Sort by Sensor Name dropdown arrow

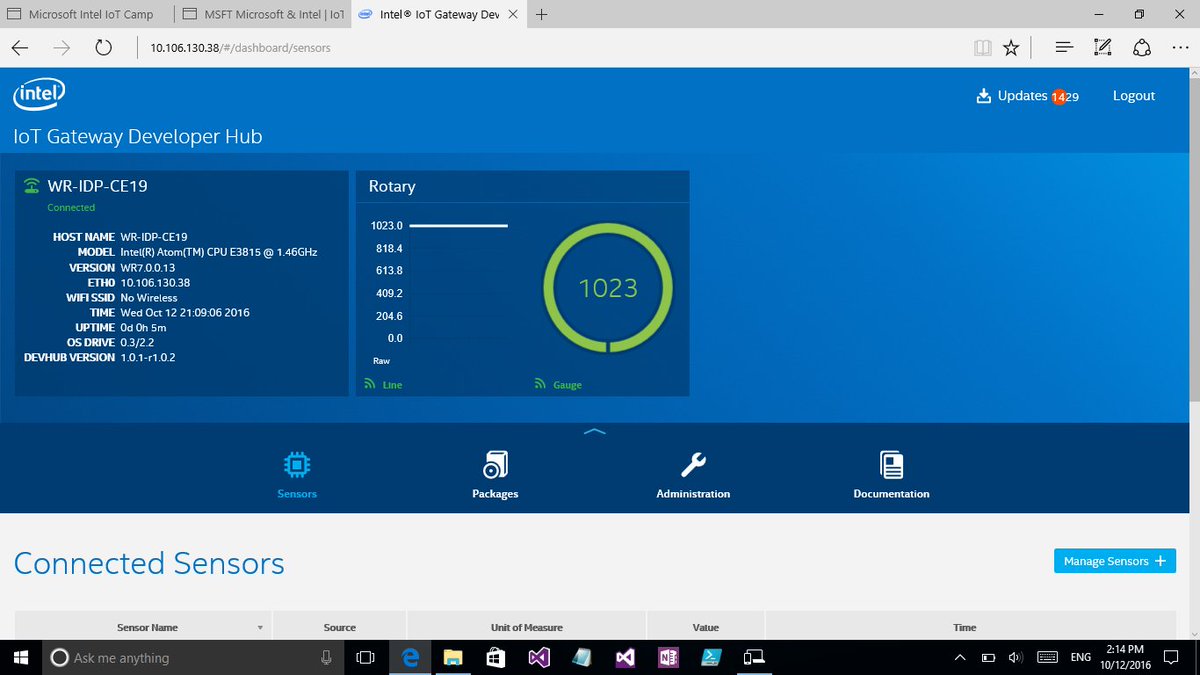point(260,628)
